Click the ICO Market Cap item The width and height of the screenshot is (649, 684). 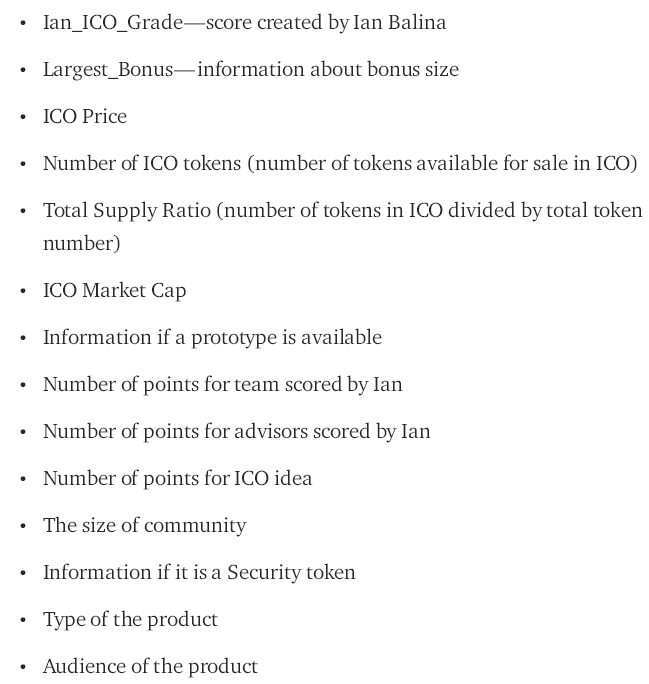coord(115,290)
